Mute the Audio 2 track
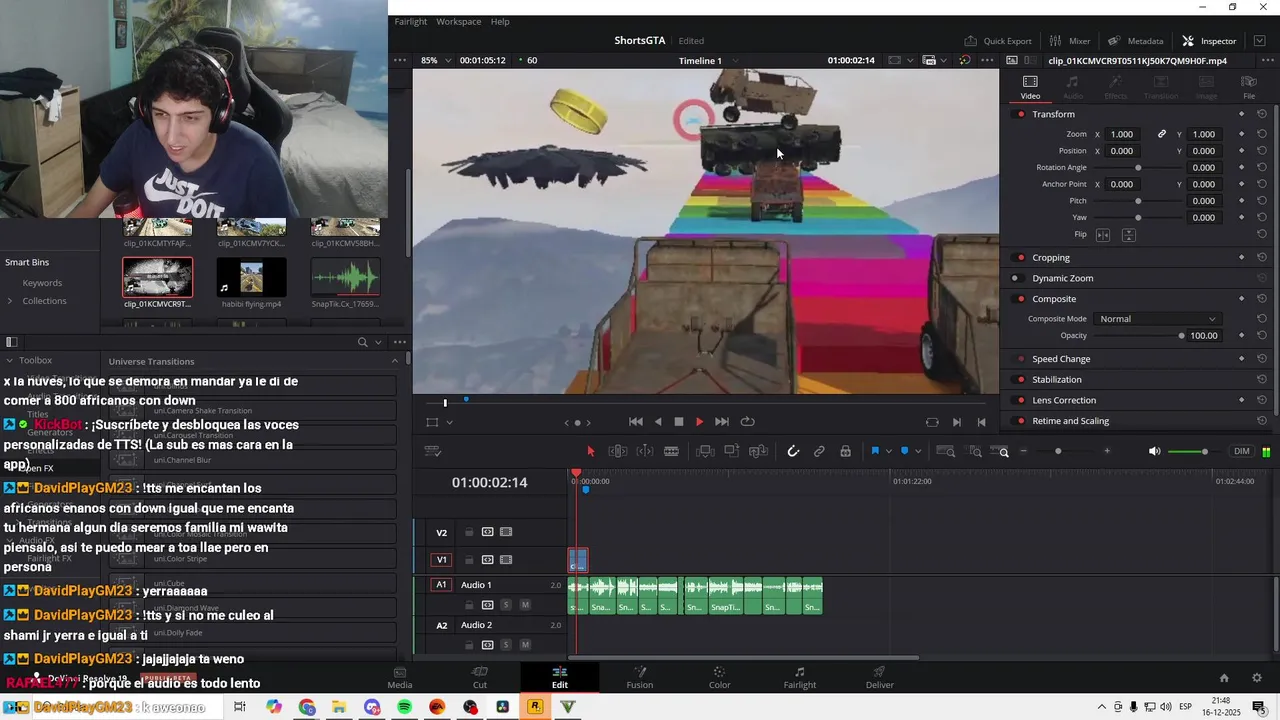Screen dimensions: 1280x720 (525, 645)
